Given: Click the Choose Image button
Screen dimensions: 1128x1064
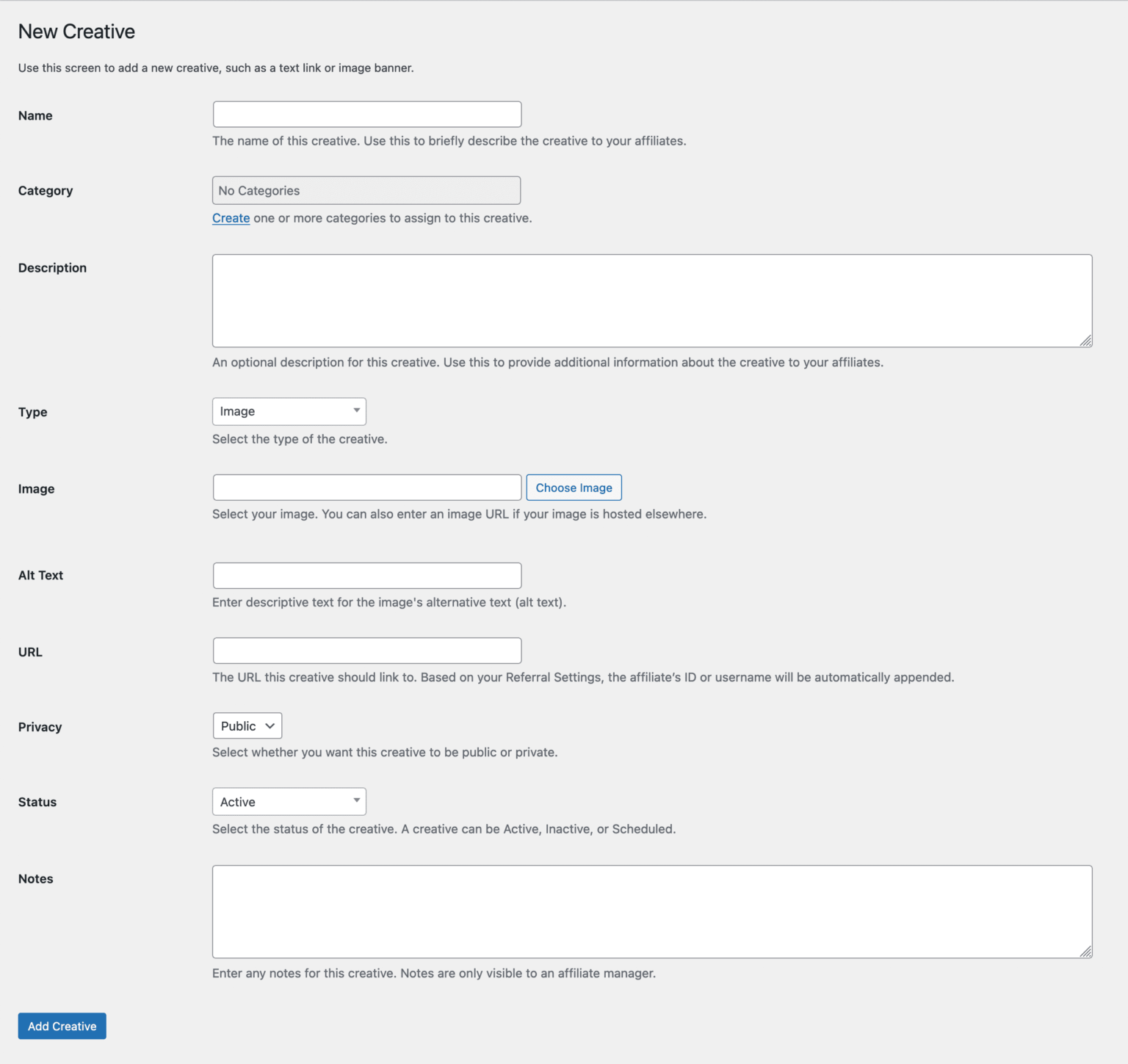Looking at the screenshot, I should (574, 487).
